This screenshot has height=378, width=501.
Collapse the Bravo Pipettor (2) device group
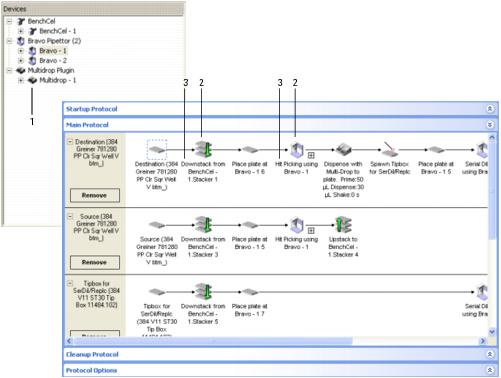pos(9,41)
